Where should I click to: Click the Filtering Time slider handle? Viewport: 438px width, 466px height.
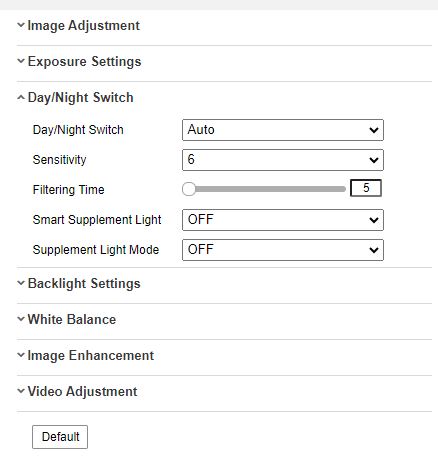[189, 189]
